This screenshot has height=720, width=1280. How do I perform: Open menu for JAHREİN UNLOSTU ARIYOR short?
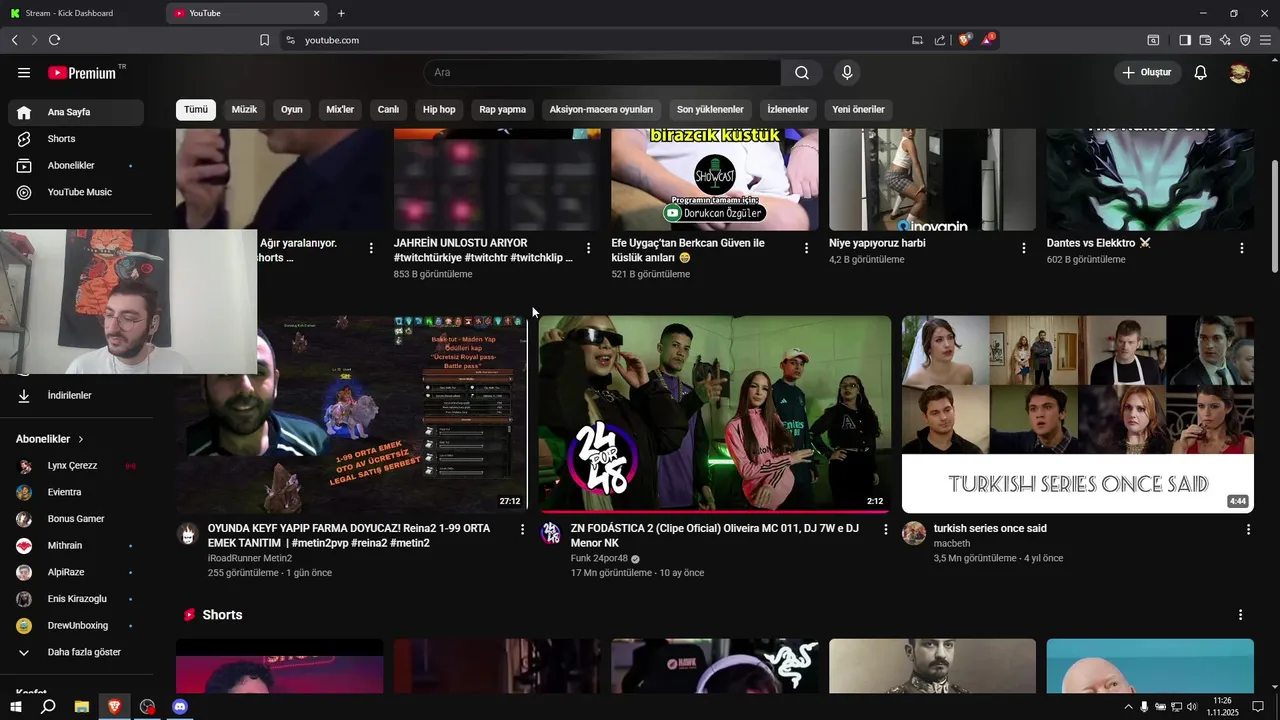(x=589, y=248)
